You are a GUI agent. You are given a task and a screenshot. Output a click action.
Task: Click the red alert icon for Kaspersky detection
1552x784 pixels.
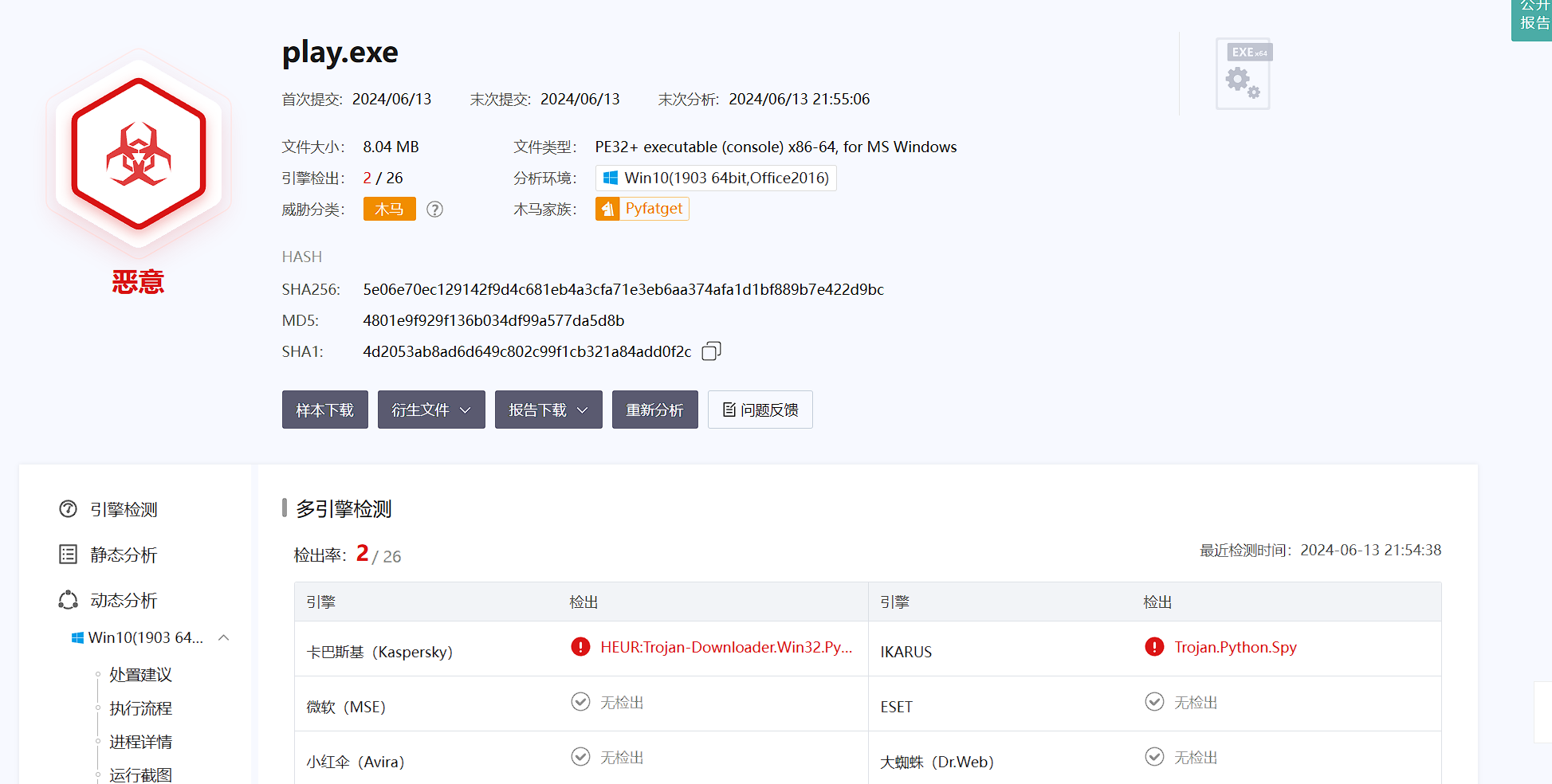(580, 647)
